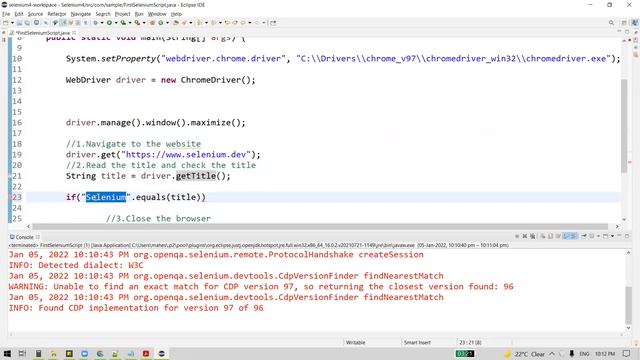
Task: Open the Search menu
Action: (x=103, y=14)
